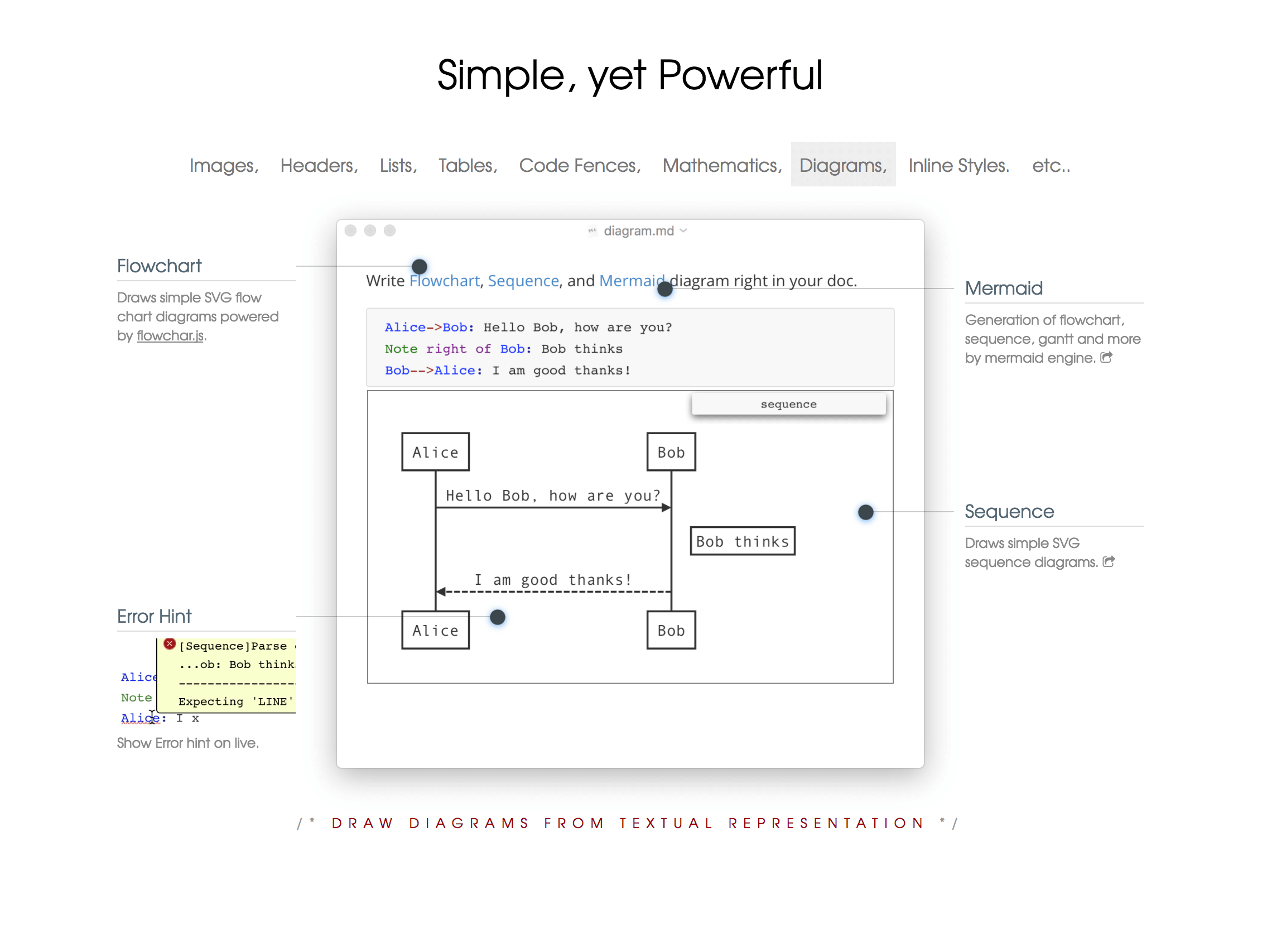Select the Mathematics tab
1262x952 pixels.
[722, 165]
